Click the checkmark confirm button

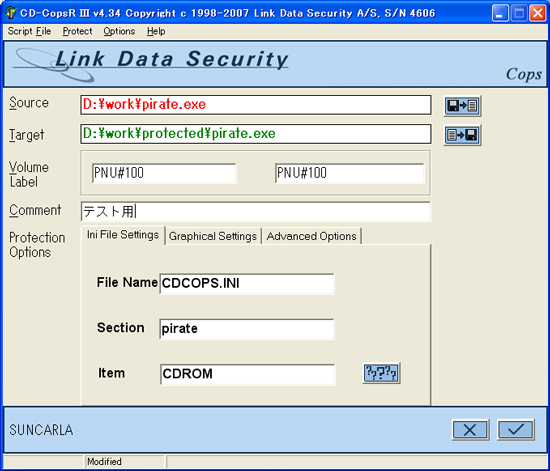pyautogui.click(x=516, y=430)
